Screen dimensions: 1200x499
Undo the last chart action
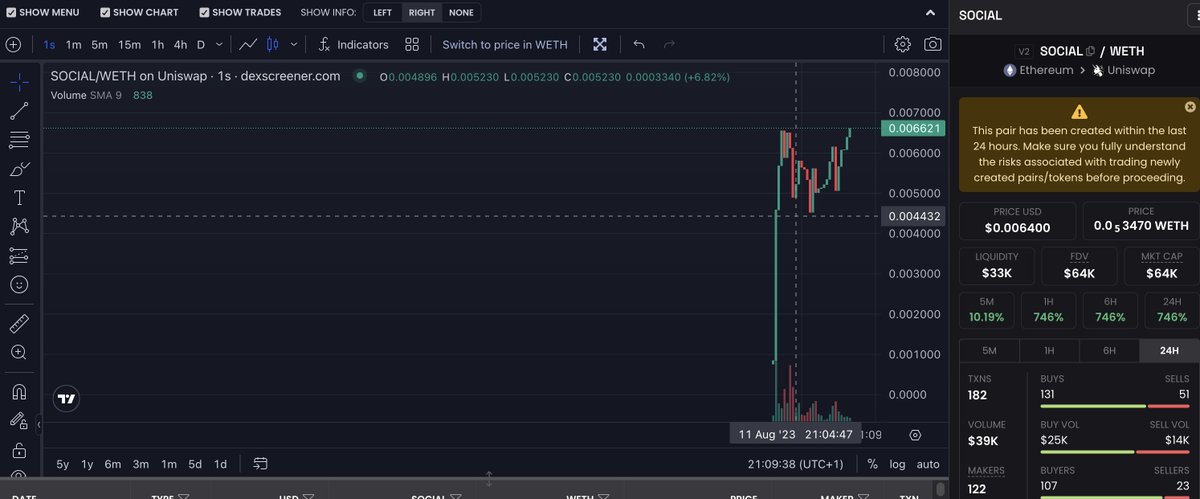(640, 45)
